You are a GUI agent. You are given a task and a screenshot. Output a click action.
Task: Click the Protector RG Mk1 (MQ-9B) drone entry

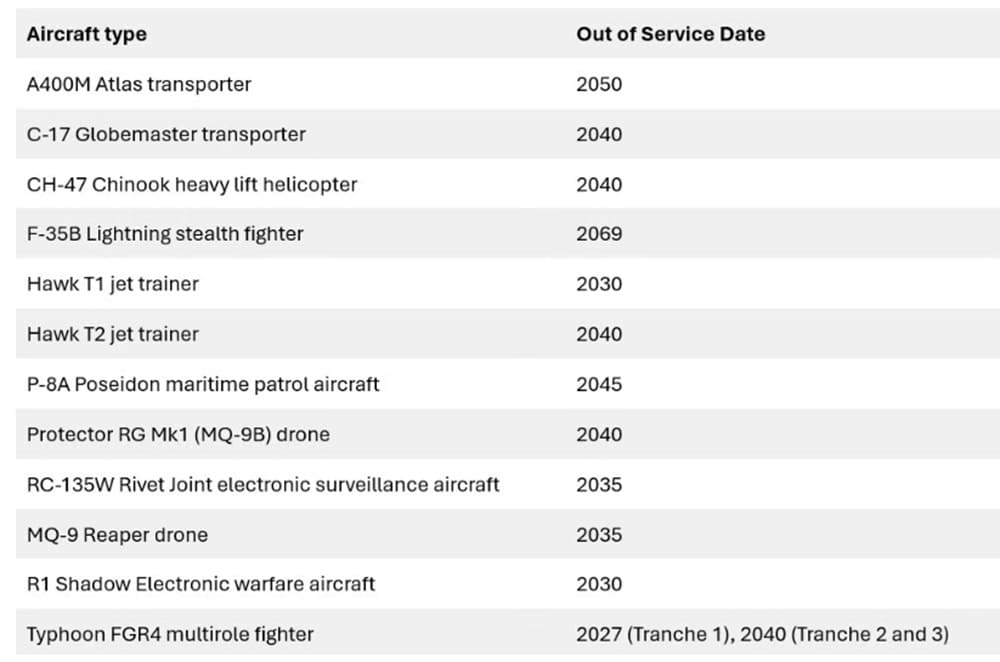pyautogui.click(x=178, y=434)
